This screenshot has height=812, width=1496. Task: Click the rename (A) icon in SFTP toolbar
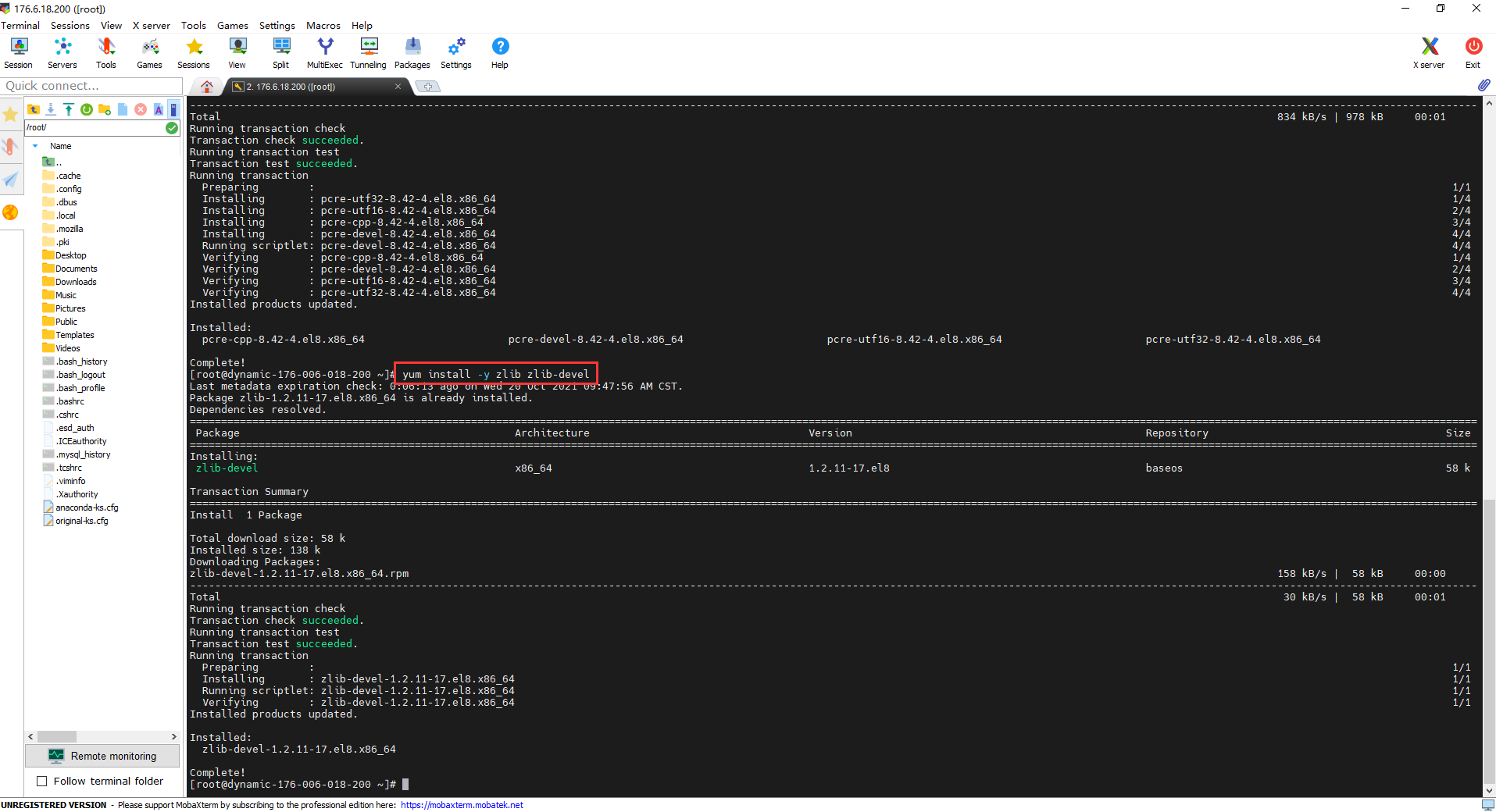coord(159,109)
